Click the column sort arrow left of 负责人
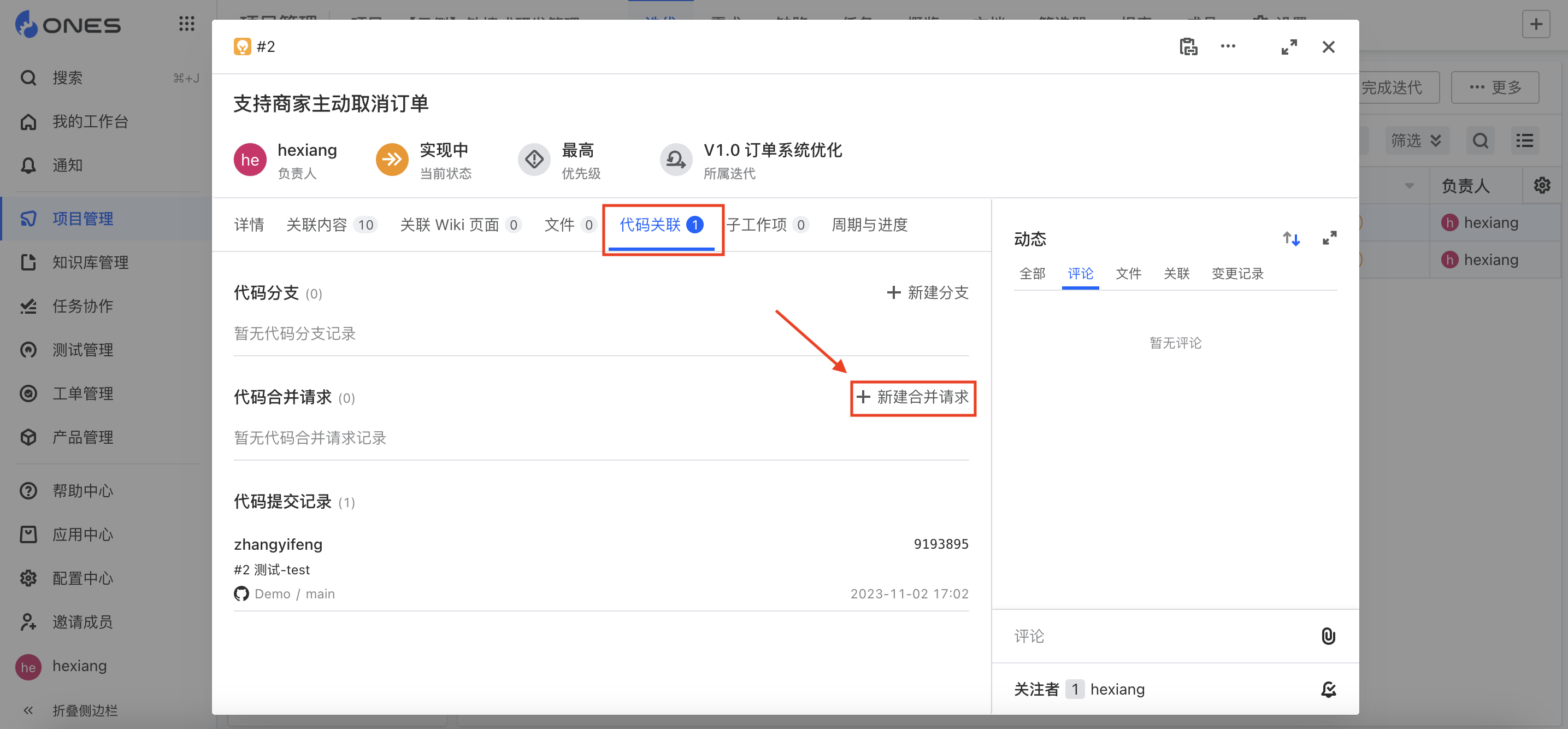The image size is (1568, 729). coord(1409,186)
